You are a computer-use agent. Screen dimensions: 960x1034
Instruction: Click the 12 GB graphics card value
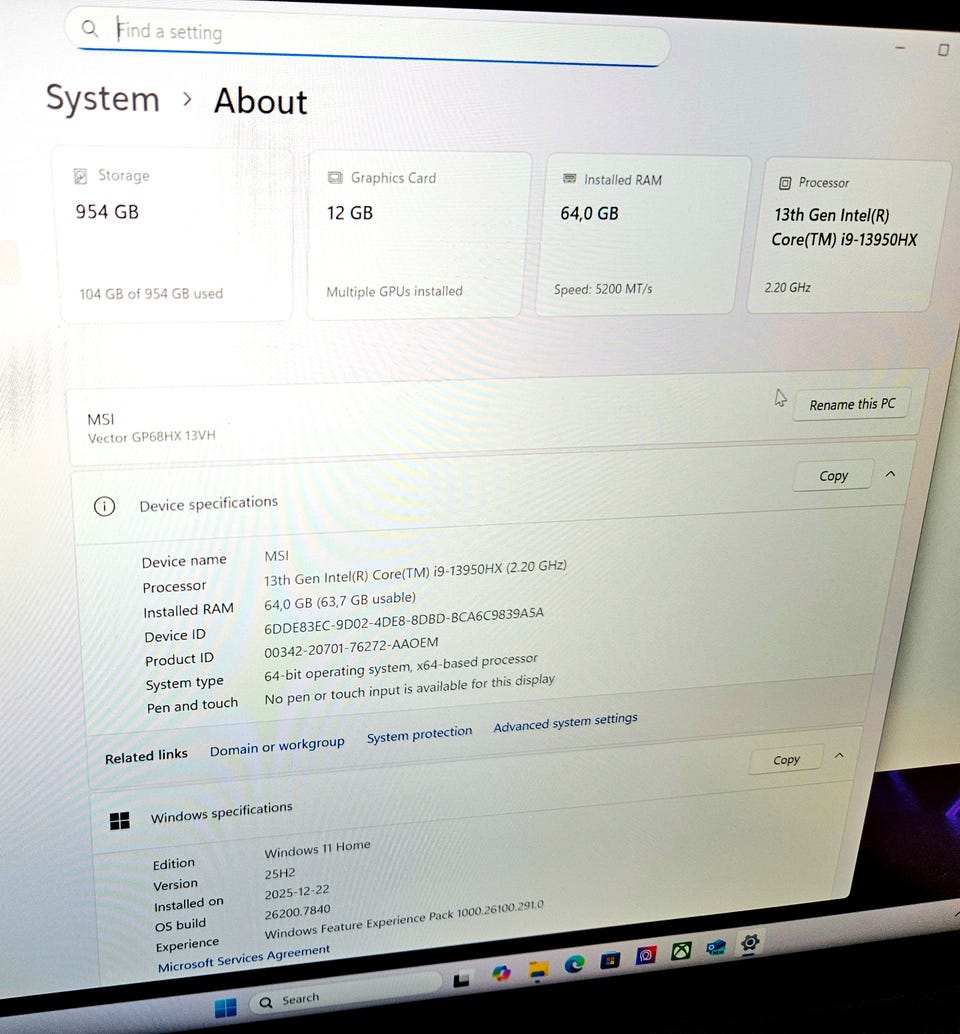350,213
